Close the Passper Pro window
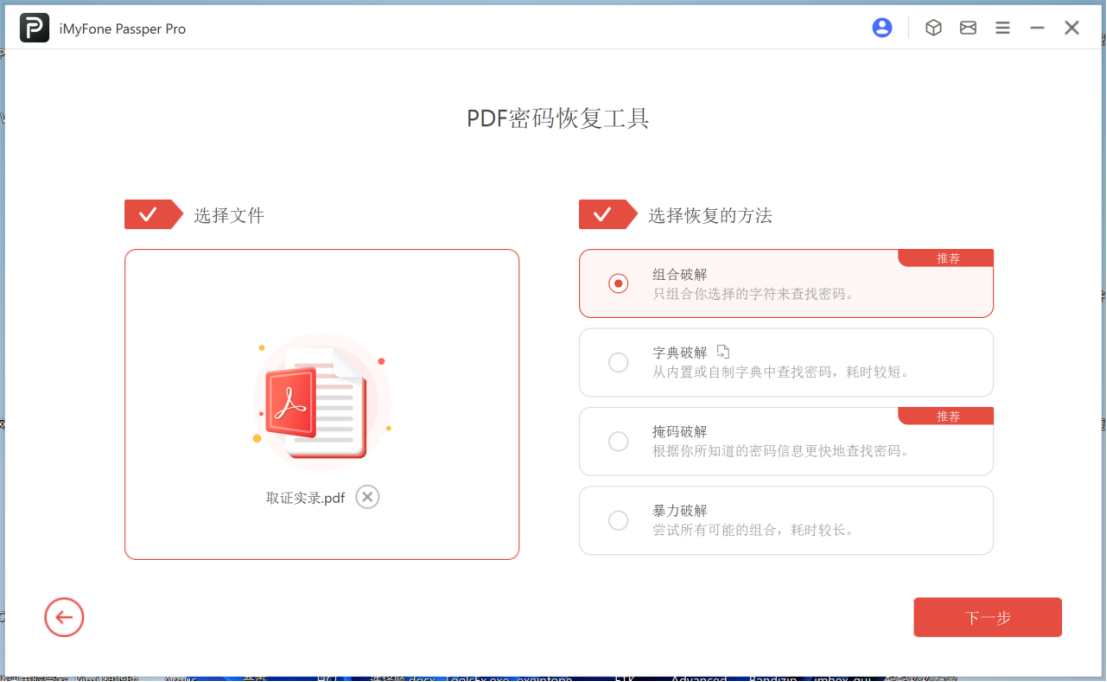 (1072, 28)
